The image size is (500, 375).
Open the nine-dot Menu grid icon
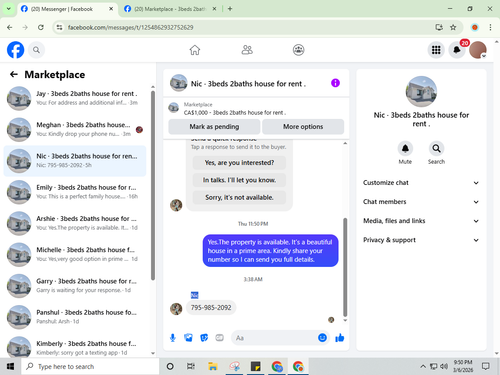[x=436, y=50]
